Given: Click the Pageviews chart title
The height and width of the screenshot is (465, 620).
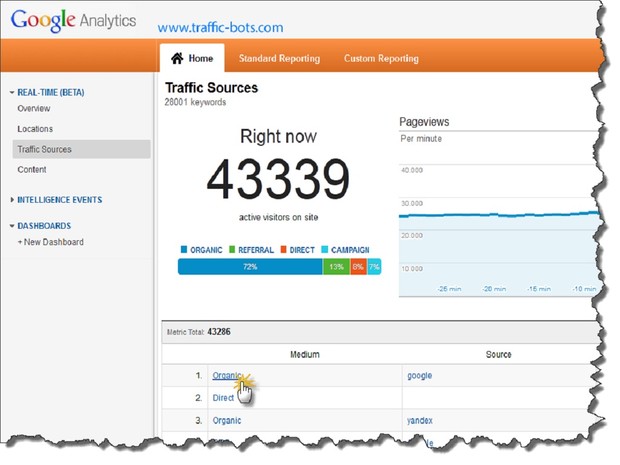Looking at the screenshot, I should [424, 122].
